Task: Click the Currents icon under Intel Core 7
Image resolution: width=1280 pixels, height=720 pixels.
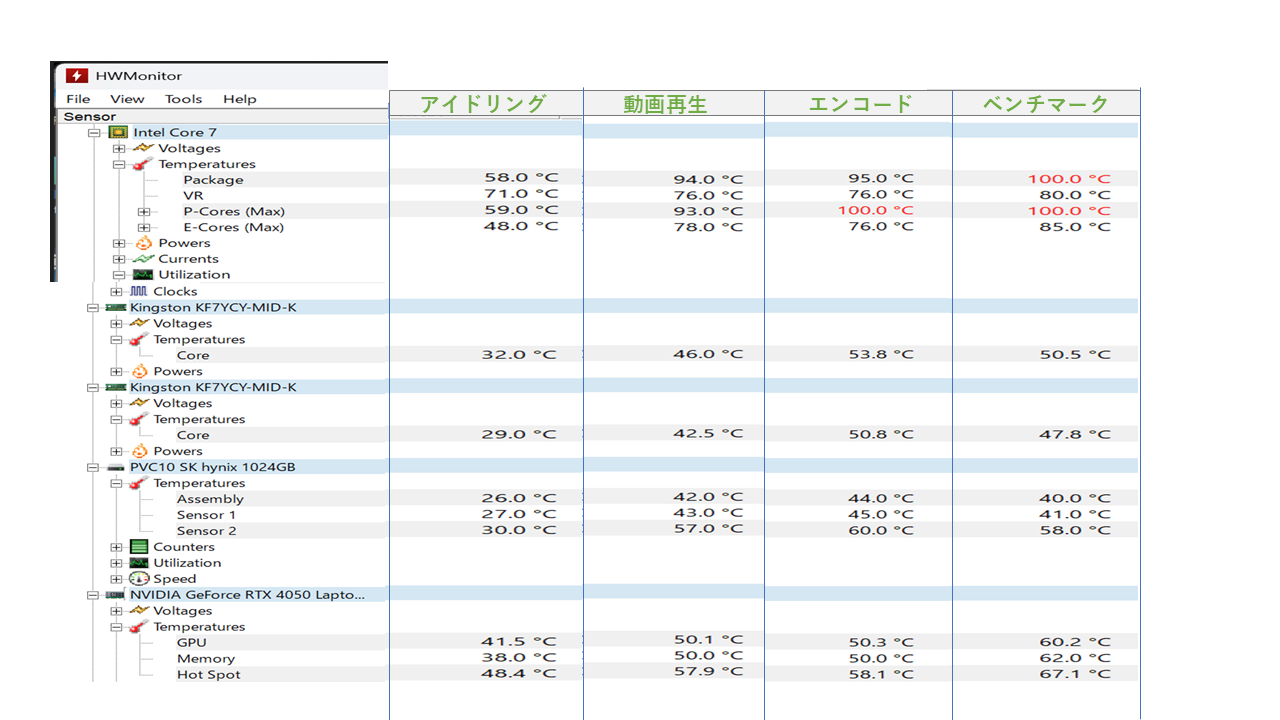Action: (x=143, y=259)
